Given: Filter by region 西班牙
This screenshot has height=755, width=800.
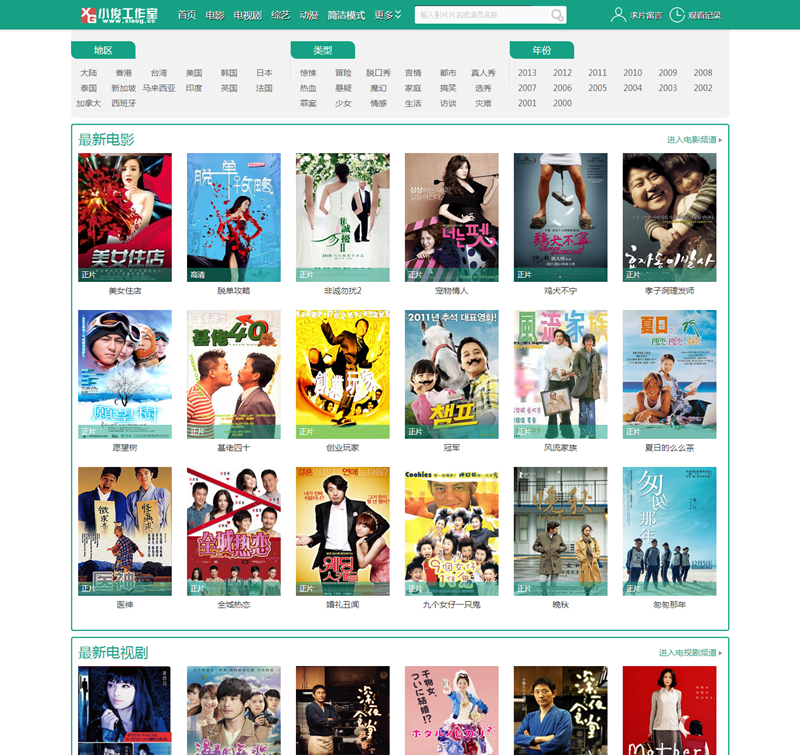Looking at the screenshot, I should coord(123,103).
